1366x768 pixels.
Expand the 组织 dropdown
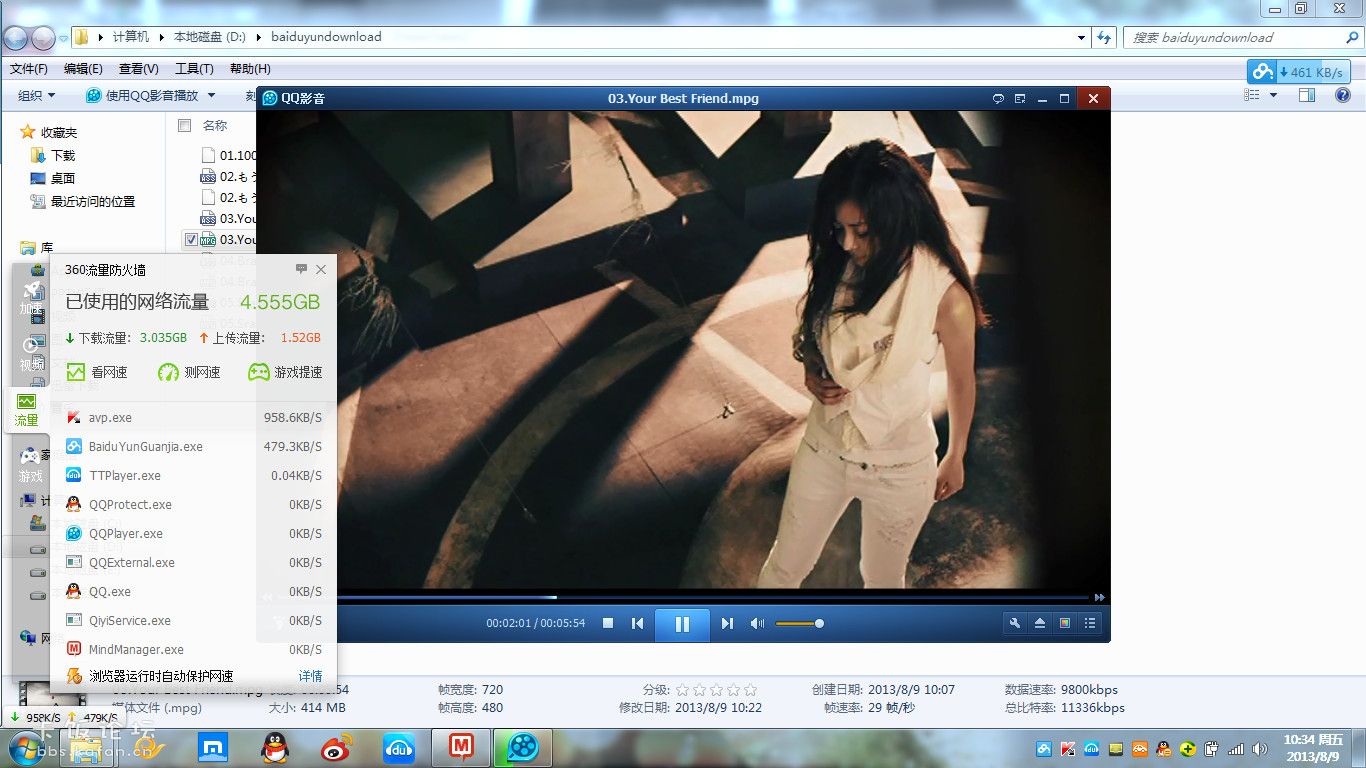[37, 96]
